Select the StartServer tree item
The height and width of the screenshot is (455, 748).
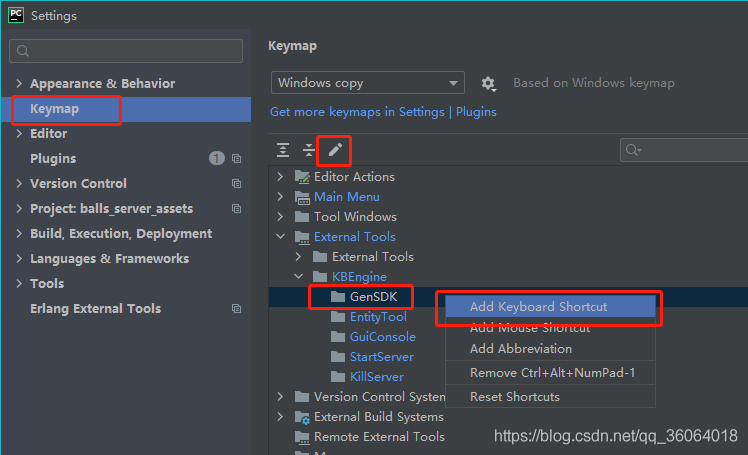(x=381, y=357)
